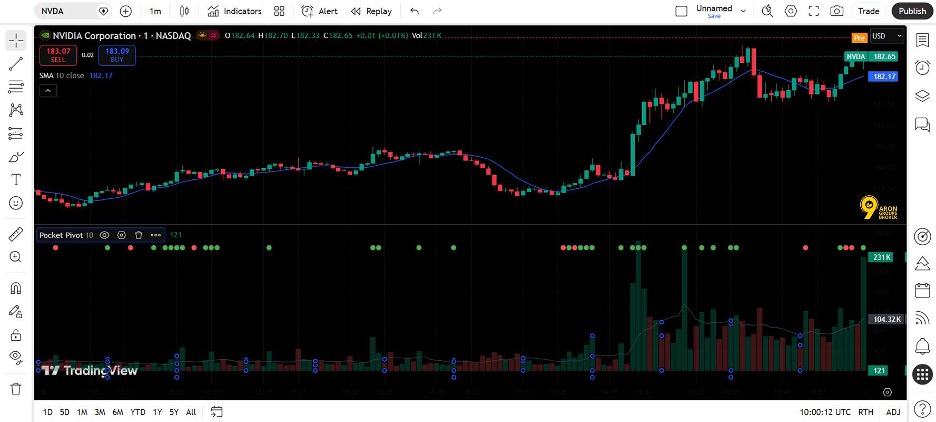Open the chats panel in right sidebar
This screenshot has width=936, height=422.
point(922,124)
